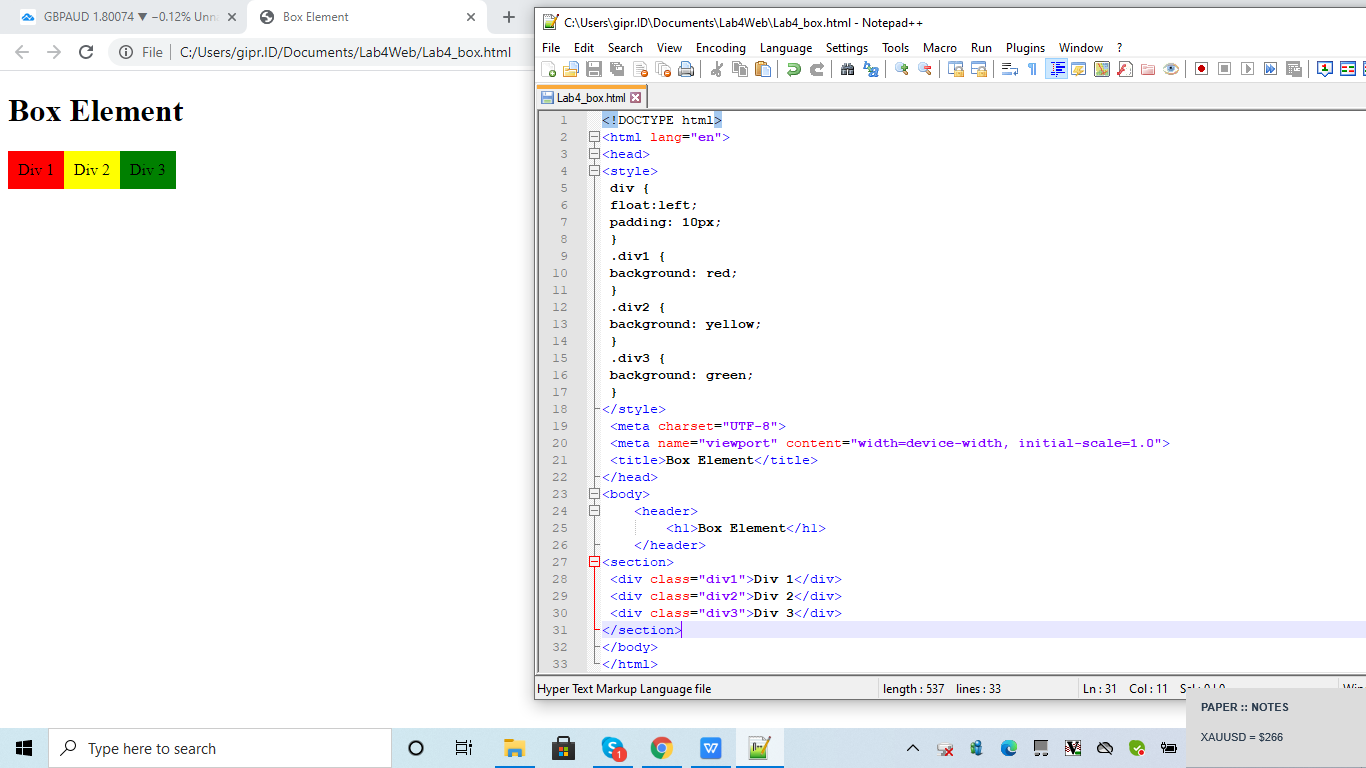Collapse the section element code fold
This screenshot has height=768, width=1366.
click(x=594, y=561)
